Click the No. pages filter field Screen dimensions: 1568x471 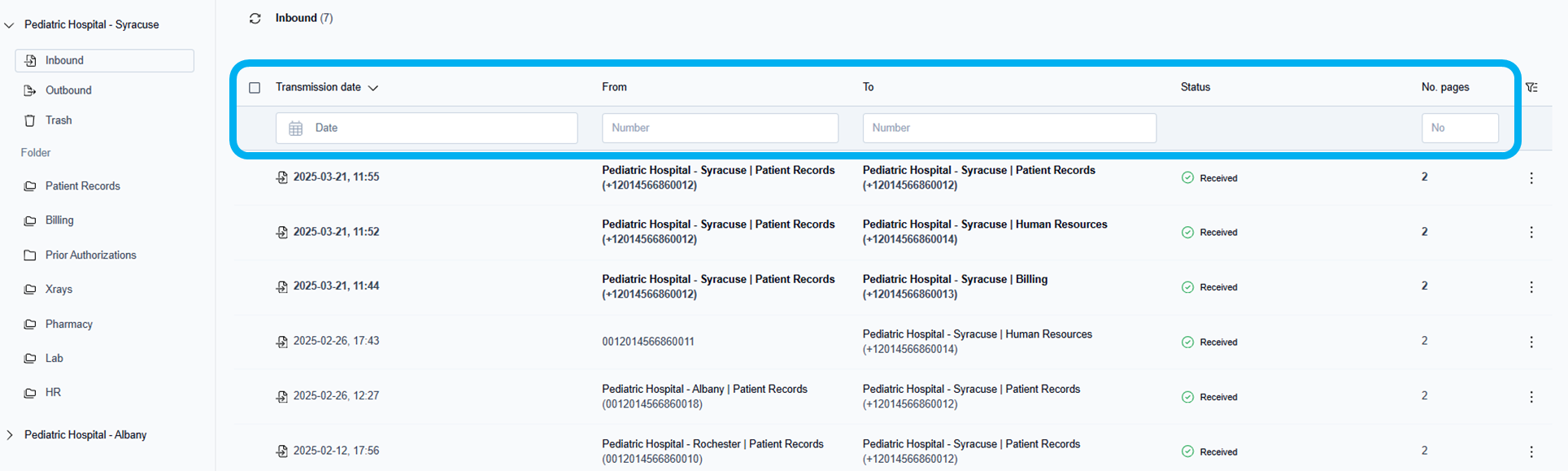point(1459,128)
